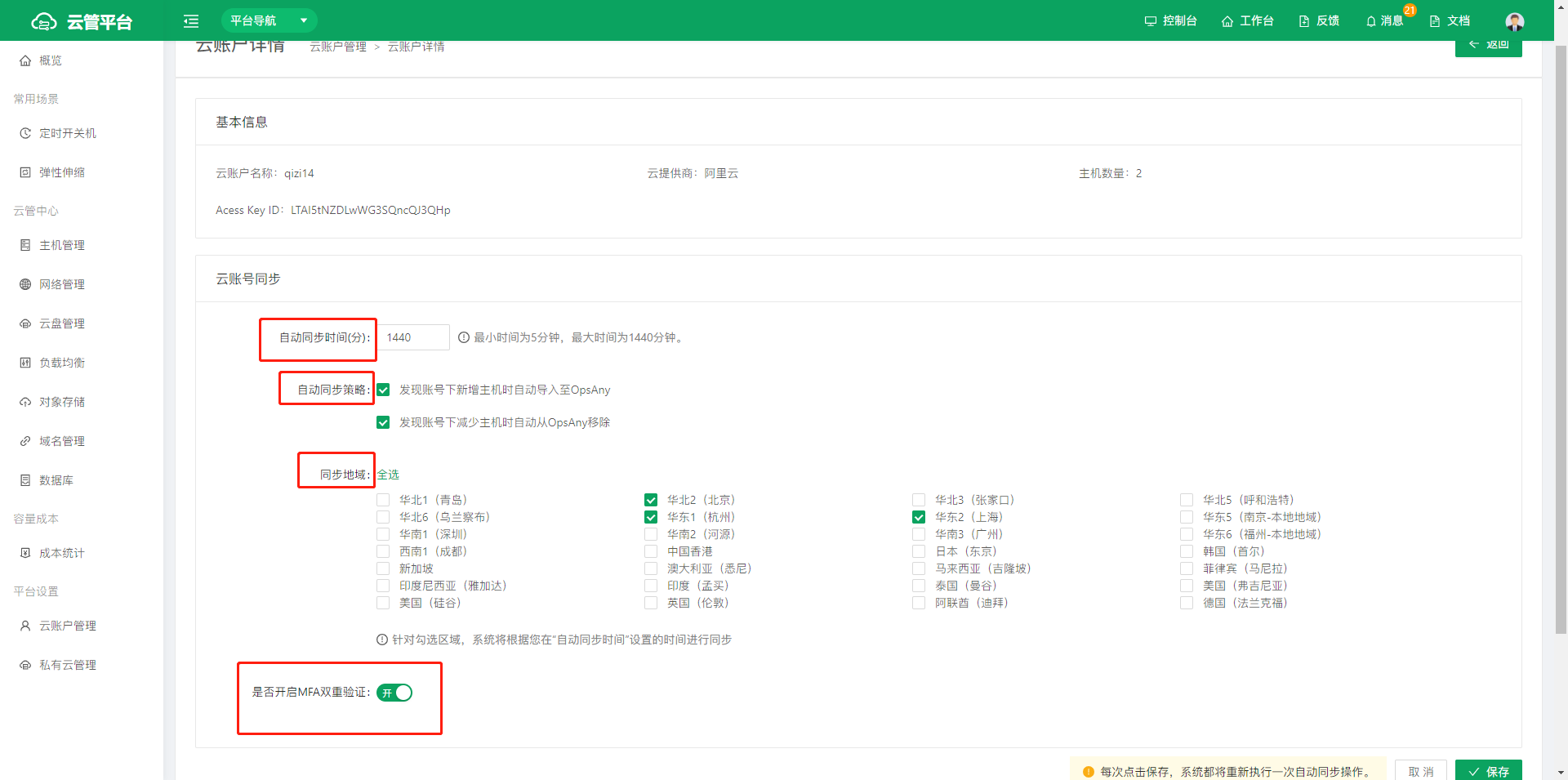Open 控制台 from the top bar
This screenshot has height=780, width=1568.
(x=1171, y=20)
